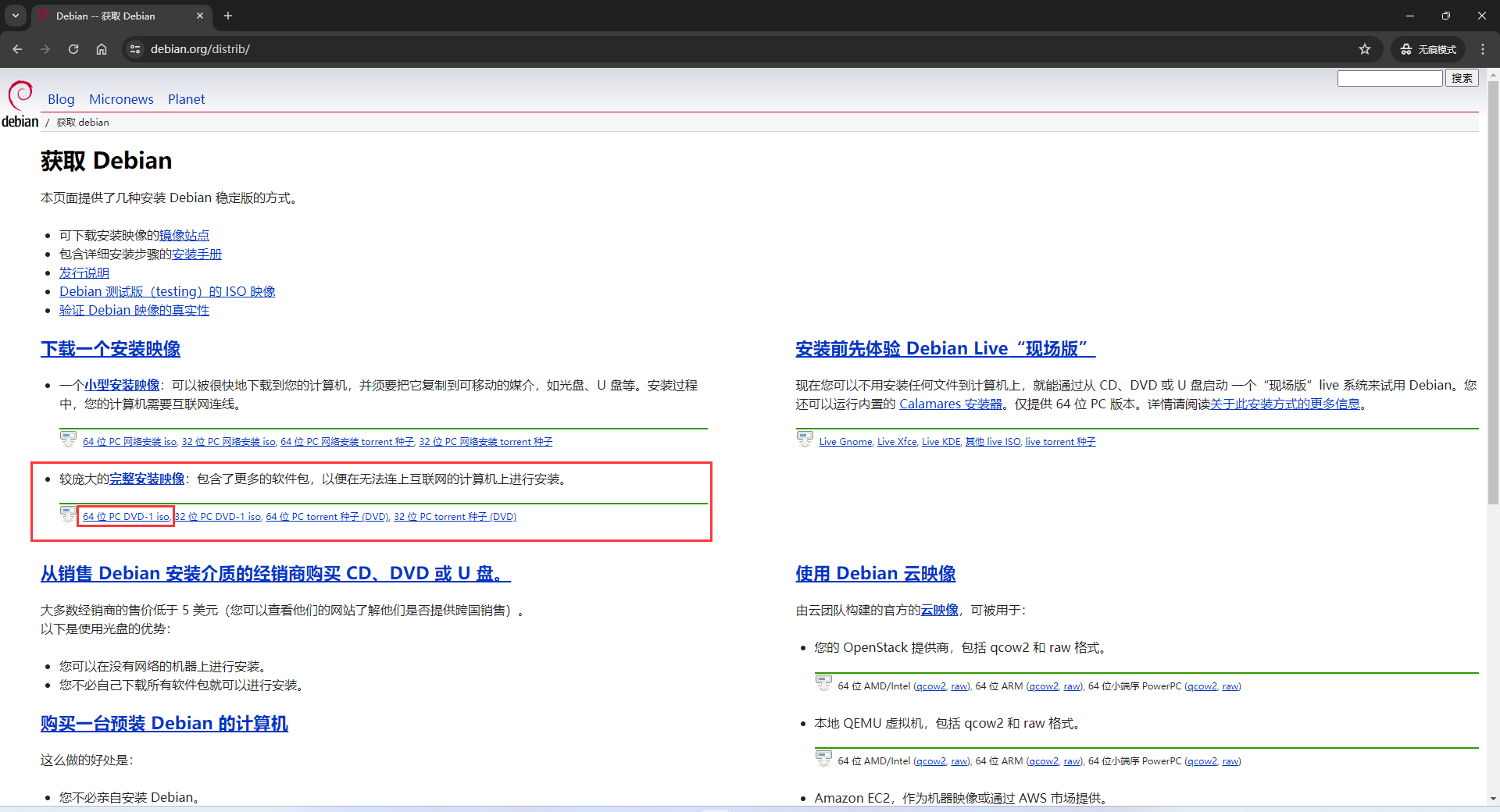Download 32 位 PC 网络安装 iso
Viewport: 1500px width, 812px height.
pyautogui.click(x=229, y=442)
